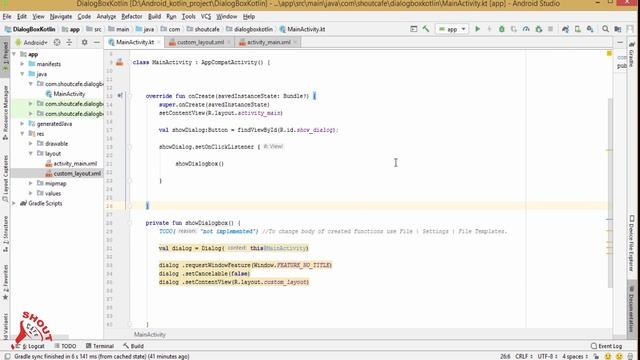Open the VCS menu

[x=206, y=16]
